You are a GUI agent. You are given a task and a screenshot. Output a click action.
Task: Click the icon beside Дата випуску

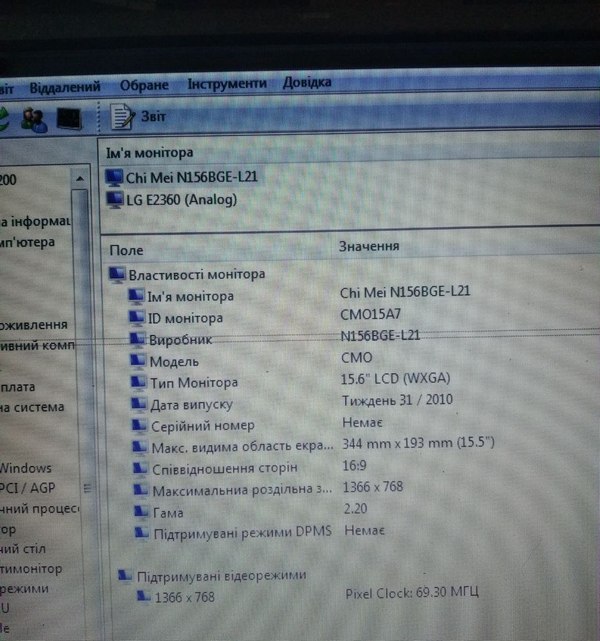coord(138,404)
